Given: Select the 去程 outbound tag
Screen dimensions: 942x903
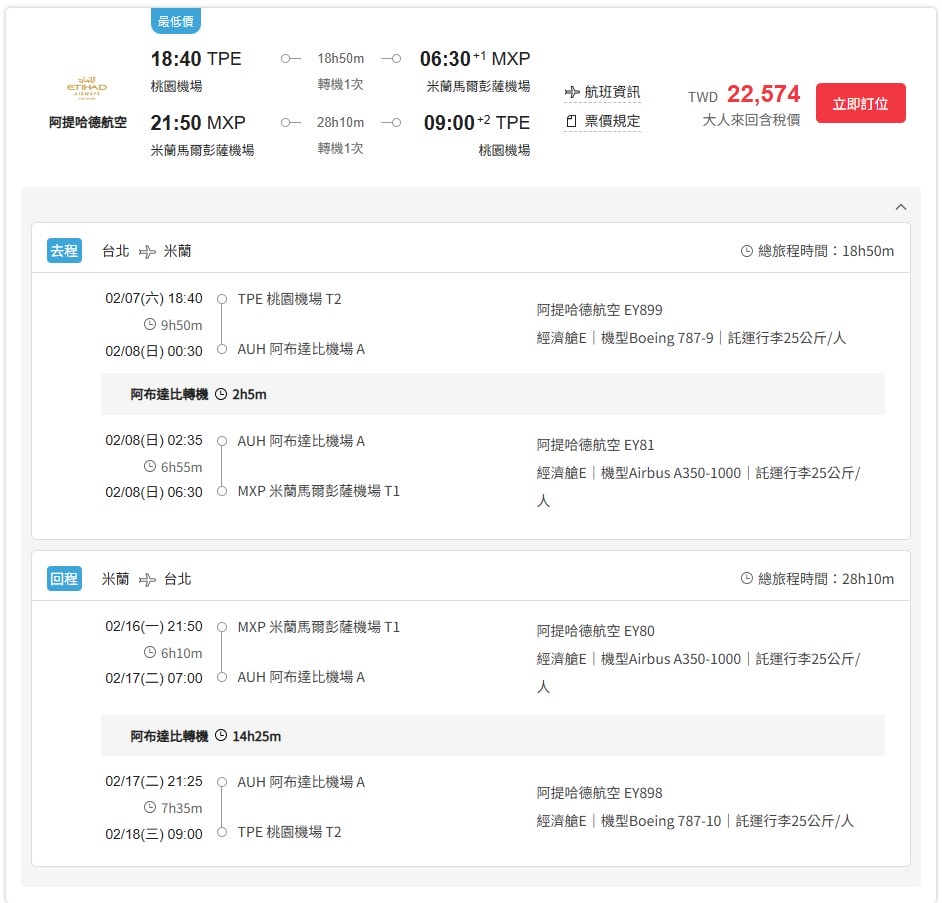Looking at the screenshot, I should [x=64, y=251].
